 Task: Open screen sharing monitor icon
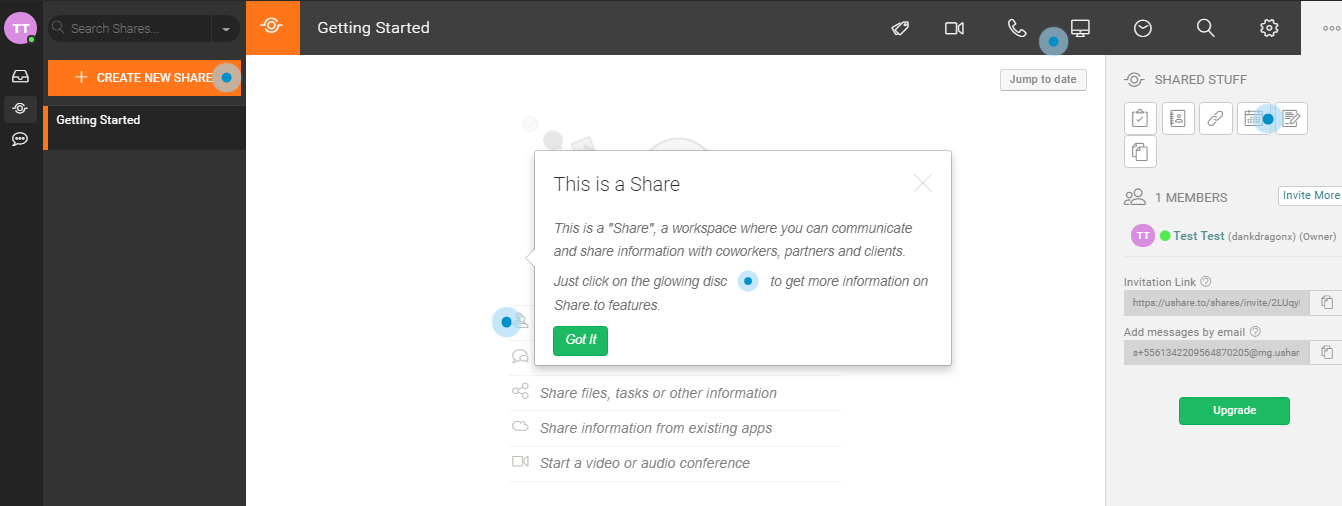pyautogui.click(x=1080, y=28)
